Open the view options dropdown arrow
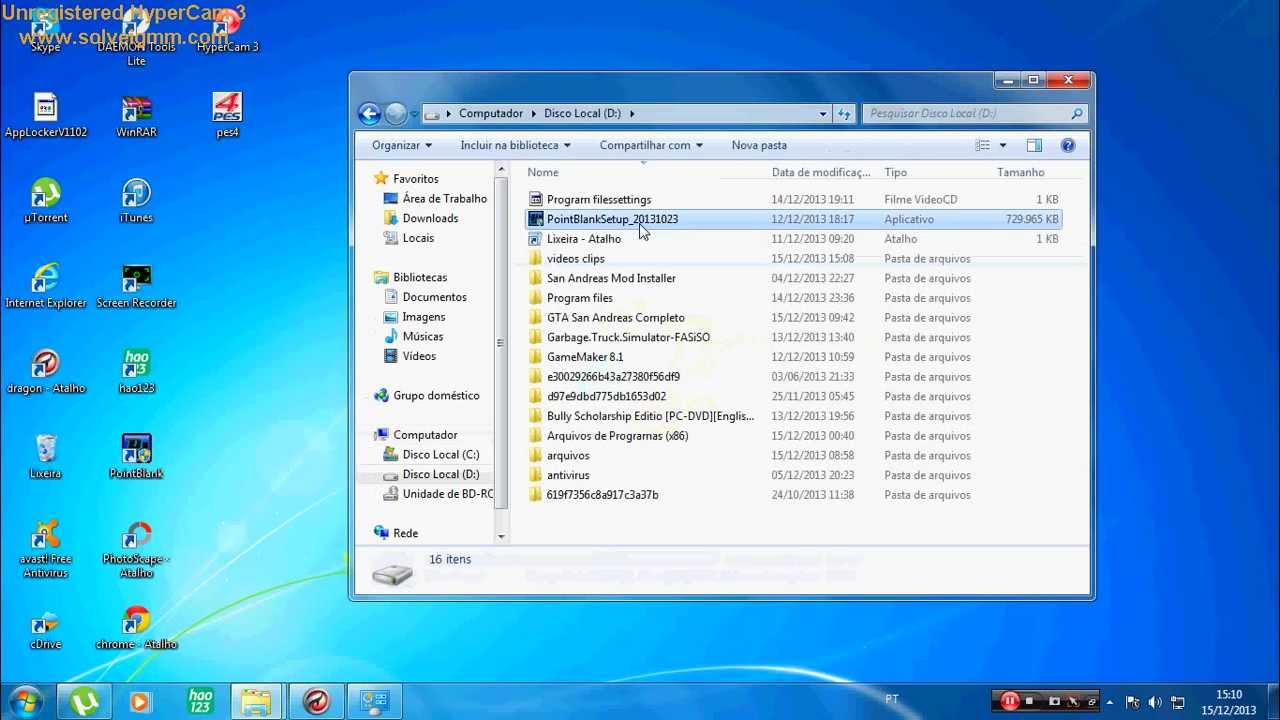The image size is (1280, 720). (x=1003, y=146)
